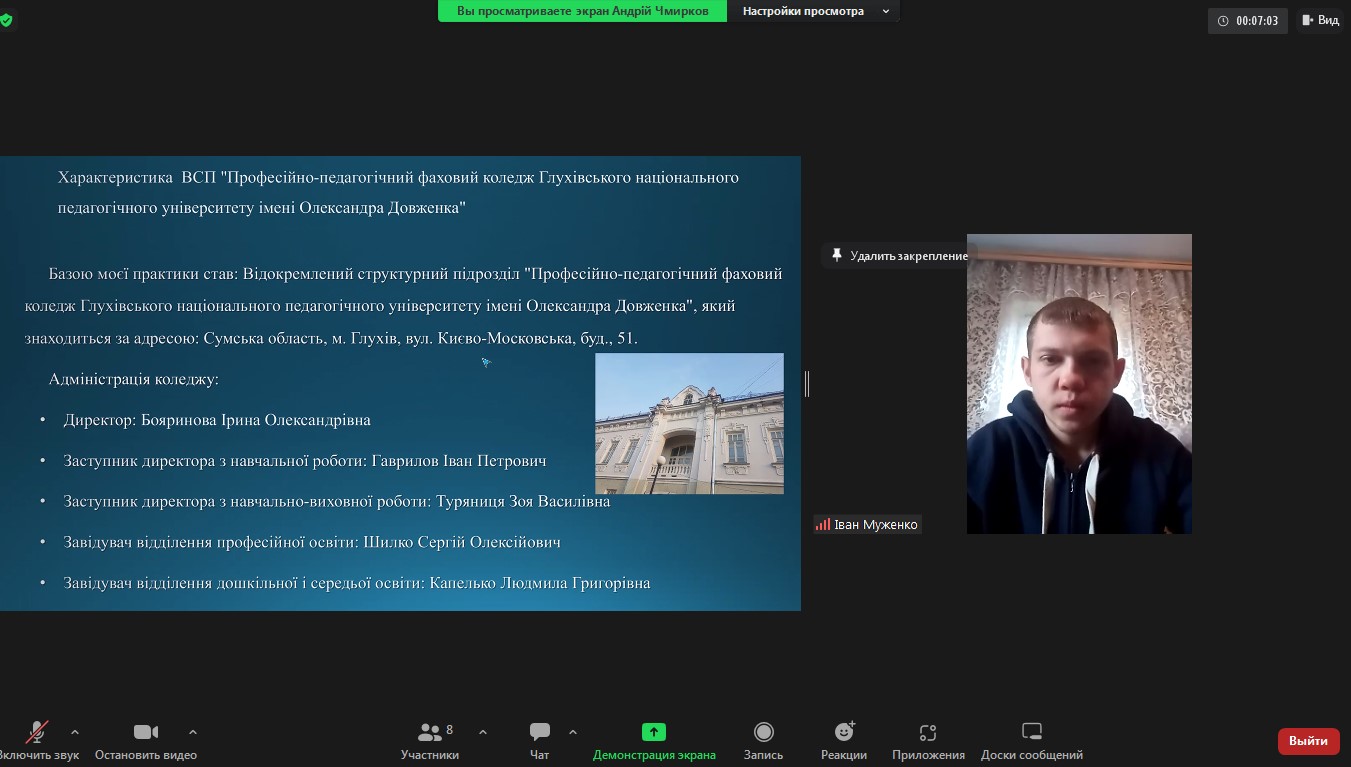This screenshot has height=767, width=1351.
Task: Click the divider handle beside shared screen
Action: (807, 383)
